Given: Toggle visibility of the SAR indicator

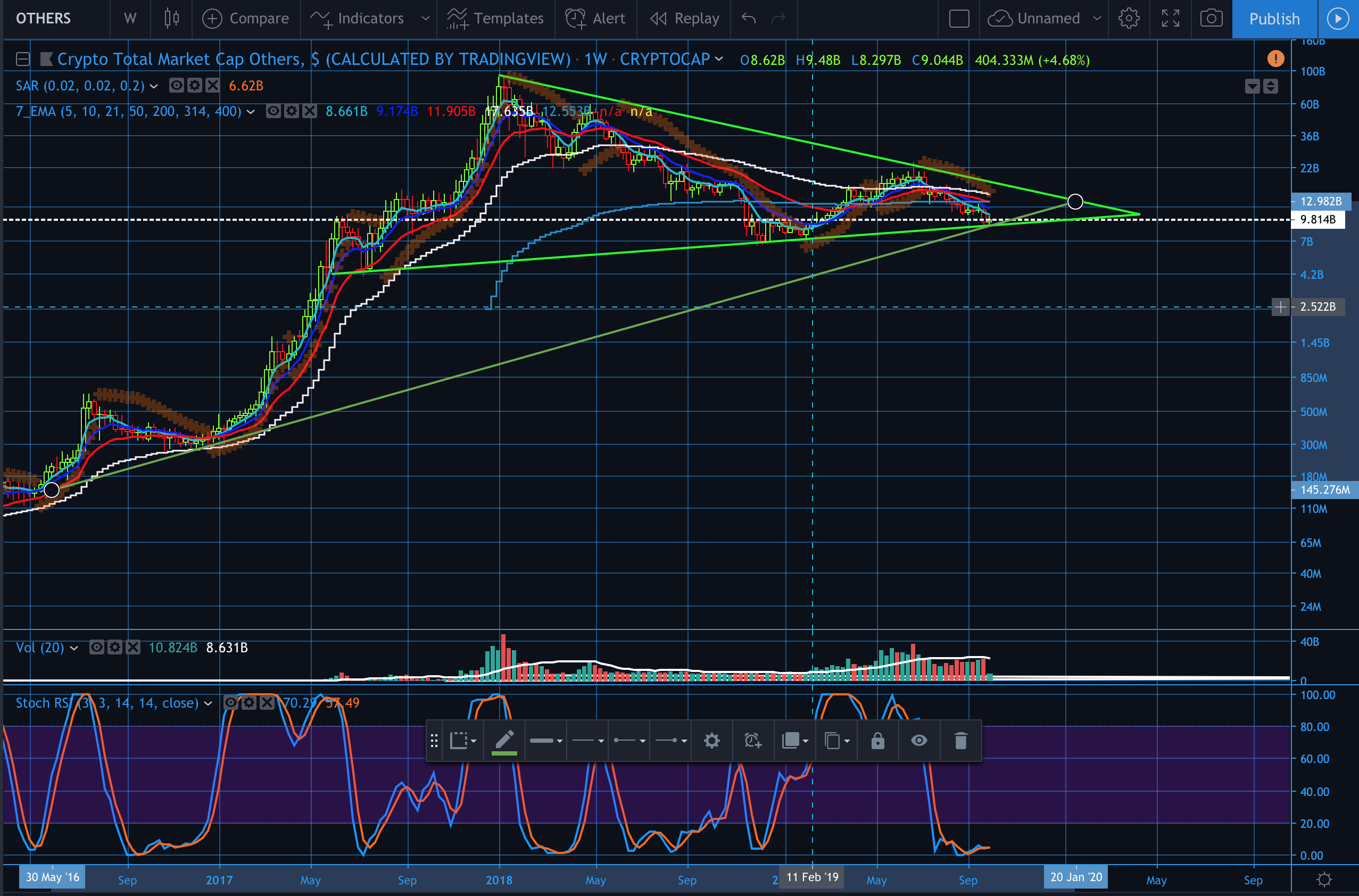Looking at the screenshot, I should tap(177, 86).
